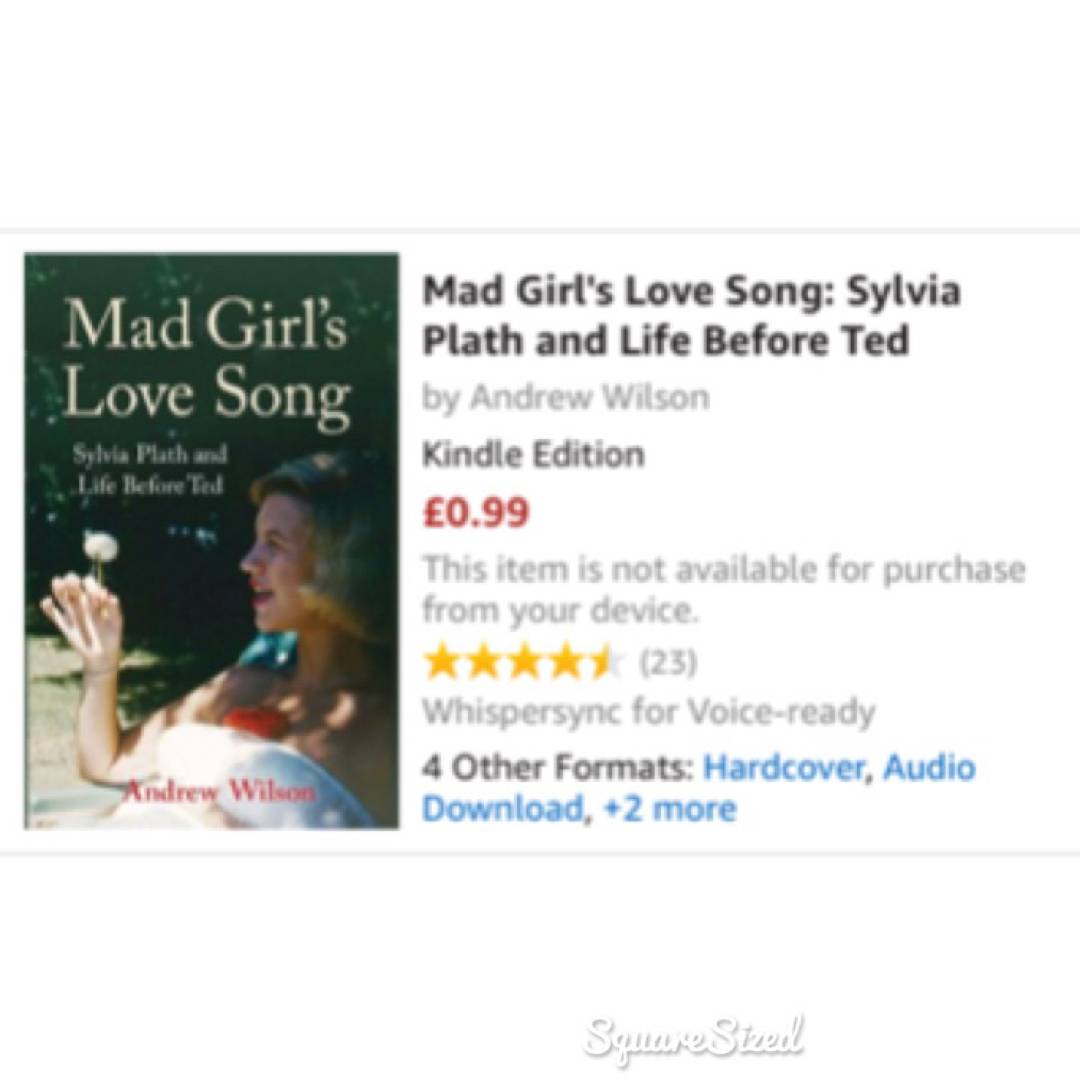The width and height of the screenshot is (1080, 1080).
Task: Click the first gold star
Action: coord(442,663)
